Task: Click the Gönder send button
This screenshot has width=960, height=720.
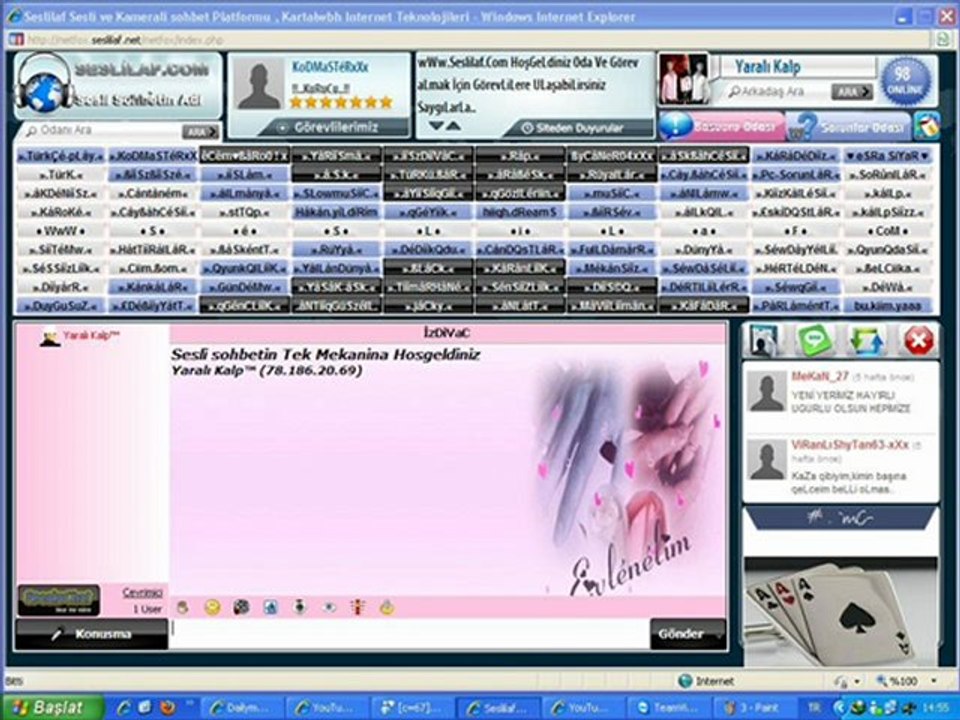Action: (687, 634)
